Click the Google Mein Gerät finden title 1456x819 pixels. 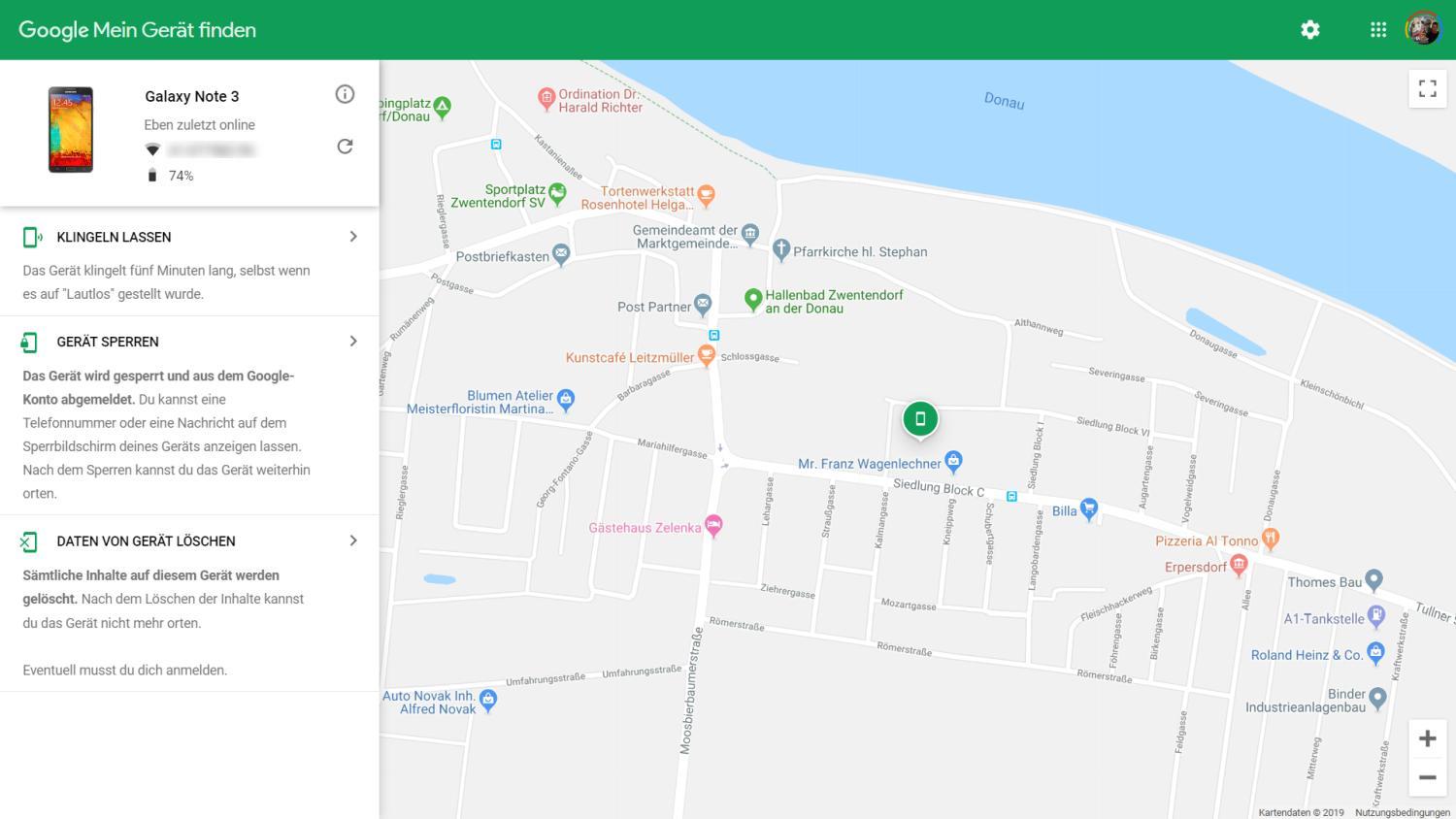pos(137,30)
